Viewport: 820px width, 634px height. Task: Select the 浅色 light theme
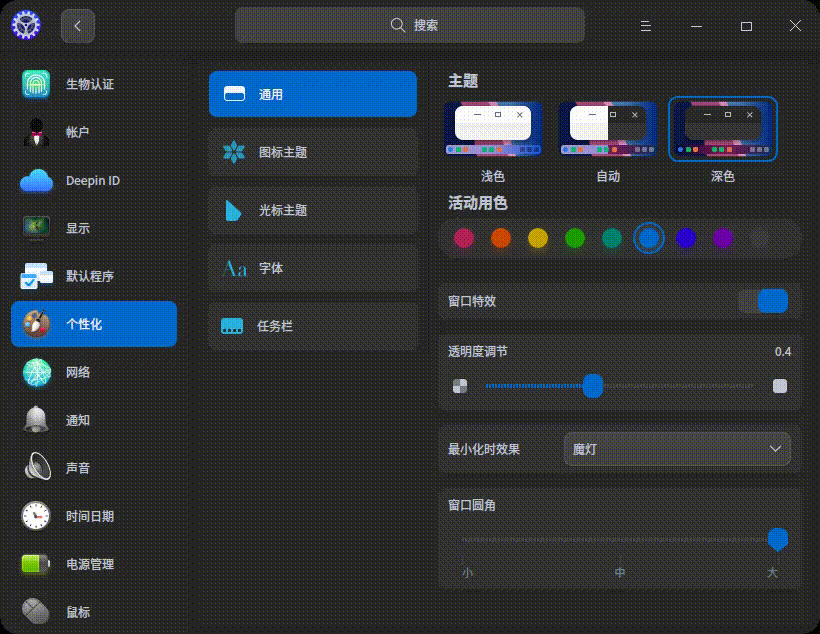coord(493,129)
